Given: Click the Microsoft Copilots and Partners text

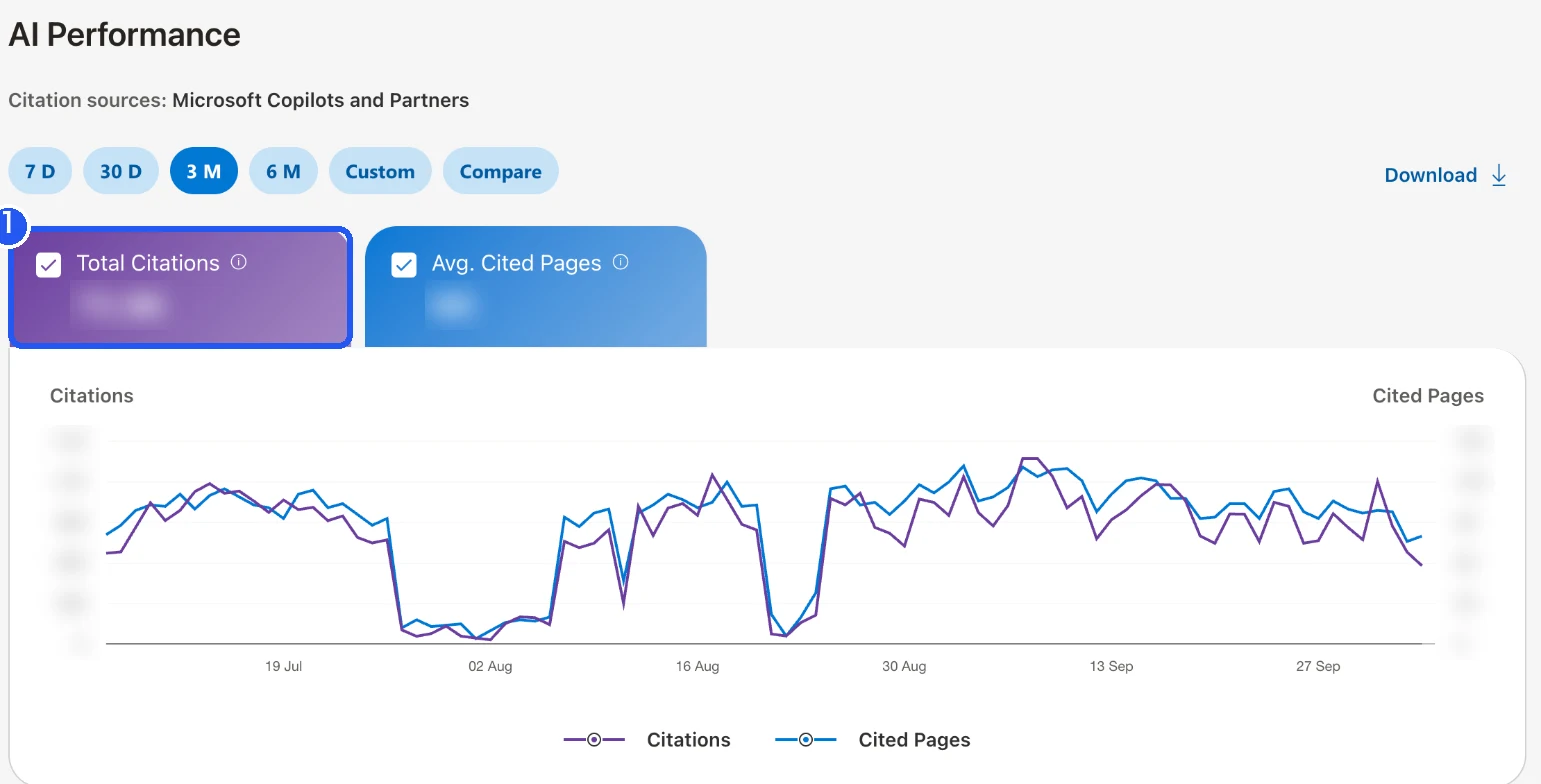Looking at the screenshot, I should [320, 100].
